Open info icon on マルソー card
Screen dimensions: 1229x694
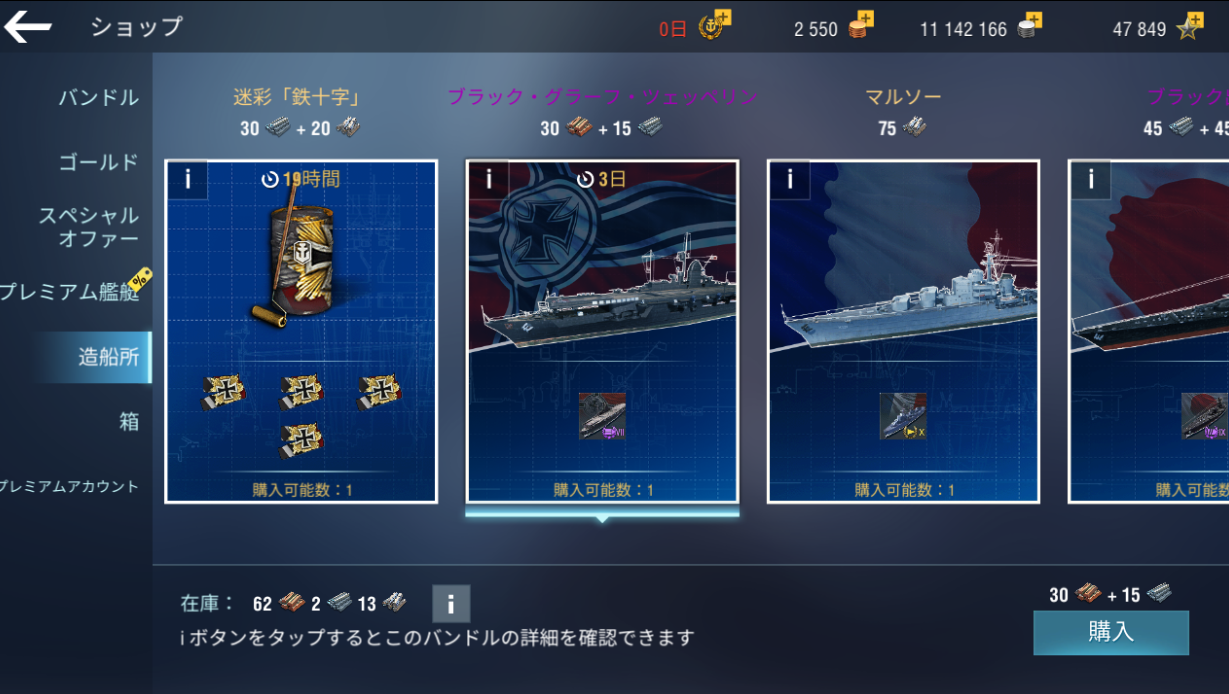click(790, 180)
